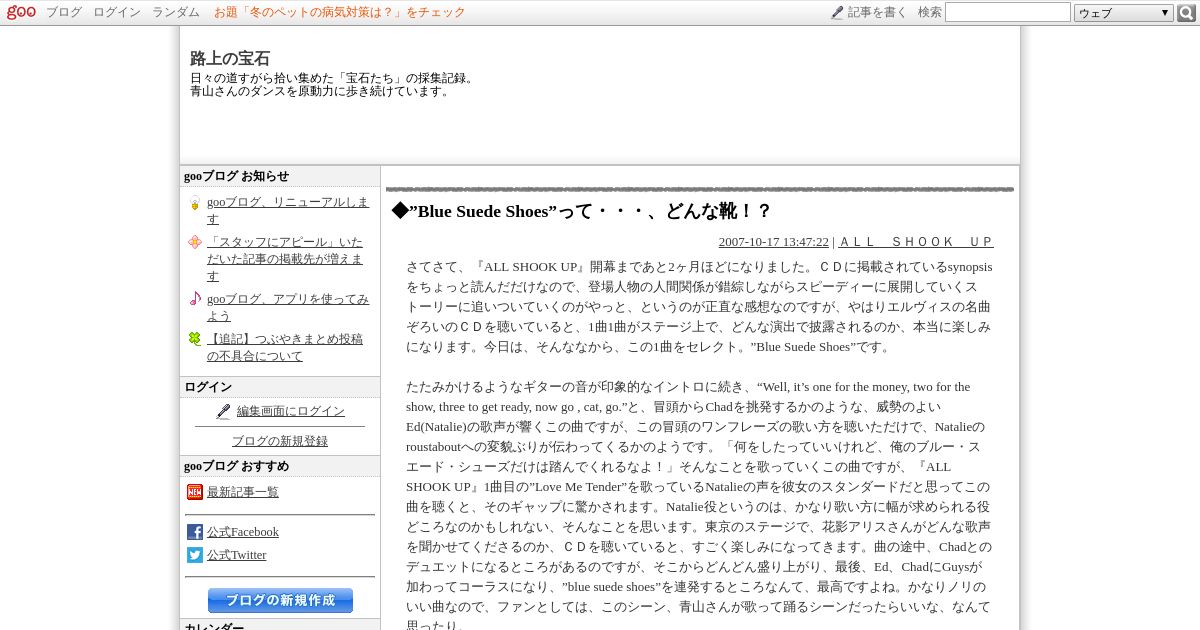
Task: Focus the 検索 text field
Action: click(x=1008, y=12)
